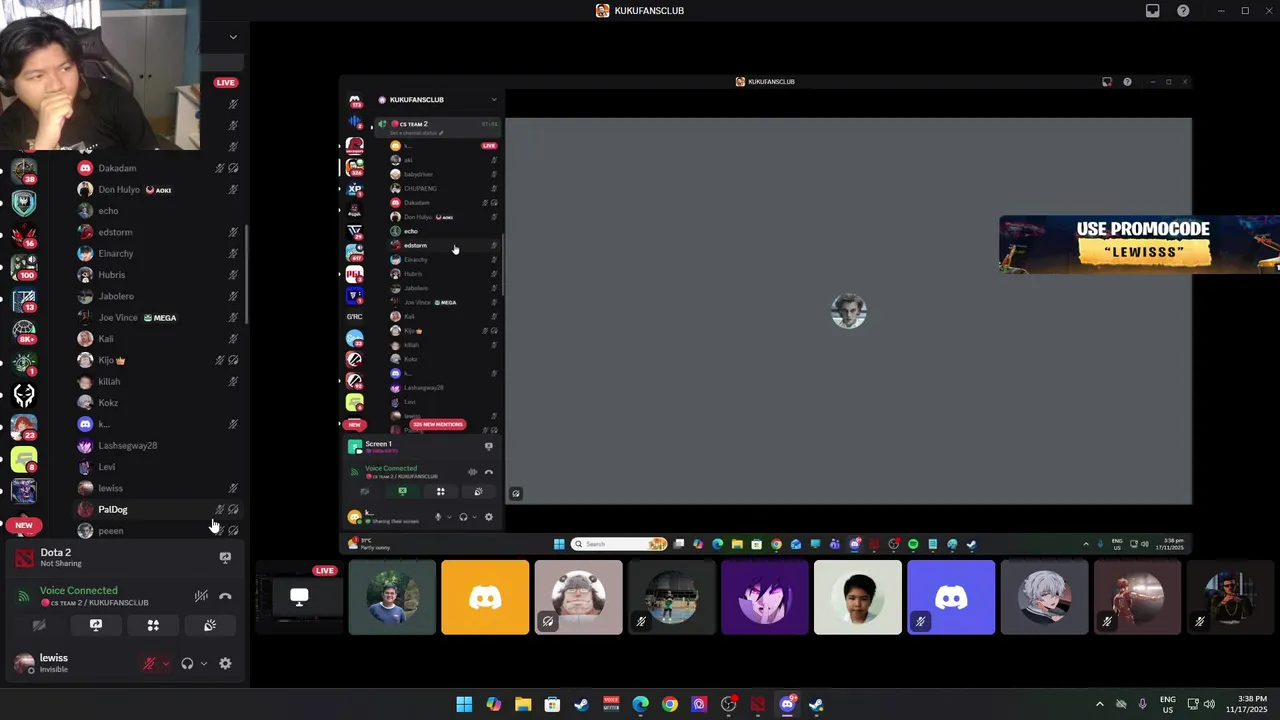
Task: Select Levi in the voice member list
Action: [x=160, y=467]
